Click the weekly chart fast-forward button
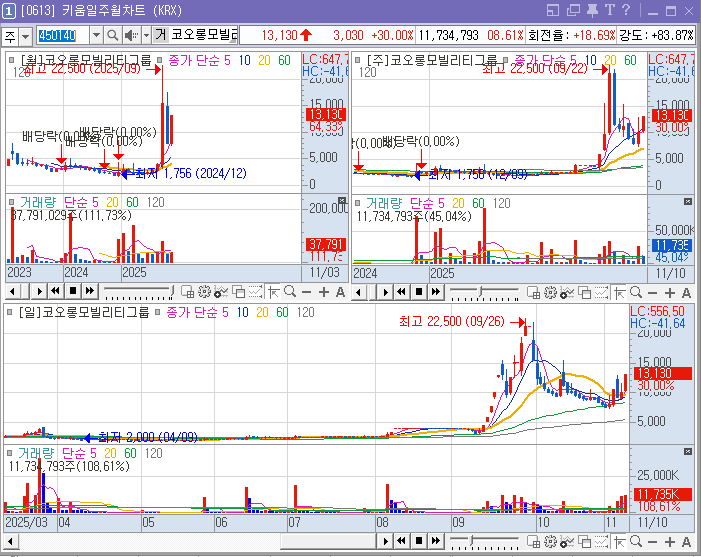Viewport: 701px width, 557px height. [435, 292]
